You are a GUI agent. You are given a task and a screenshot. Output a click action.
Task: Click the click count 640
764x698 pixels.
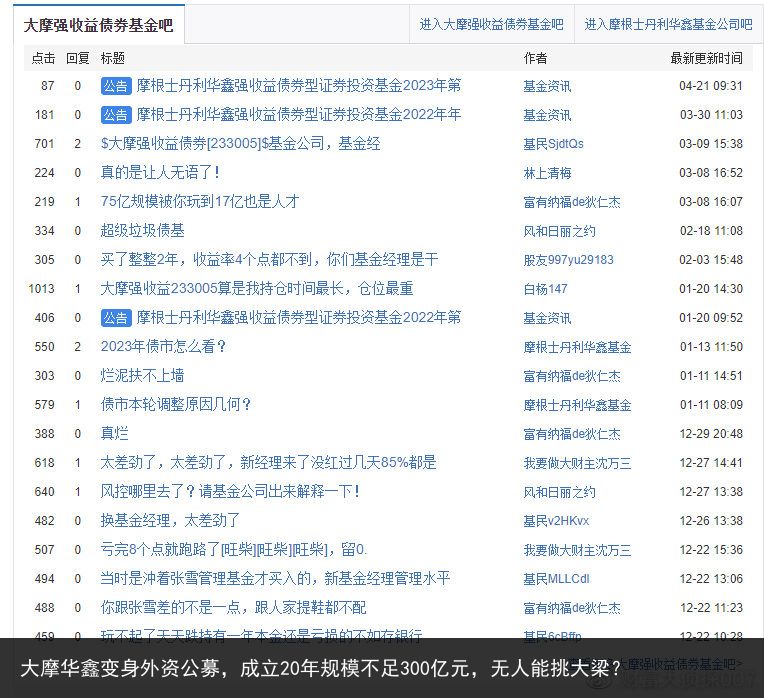point(44,491)
